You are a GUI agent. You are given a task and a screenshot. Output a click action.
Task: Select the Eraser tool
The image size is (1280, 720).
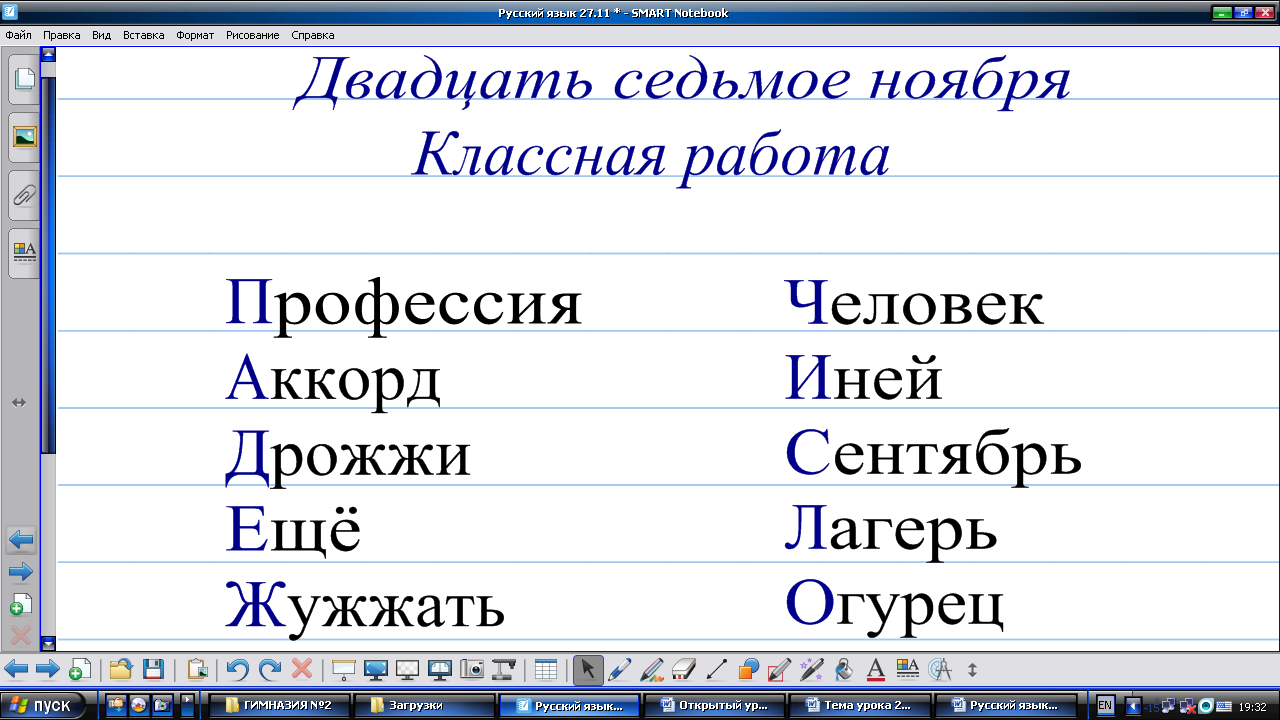tap(684, 669)
